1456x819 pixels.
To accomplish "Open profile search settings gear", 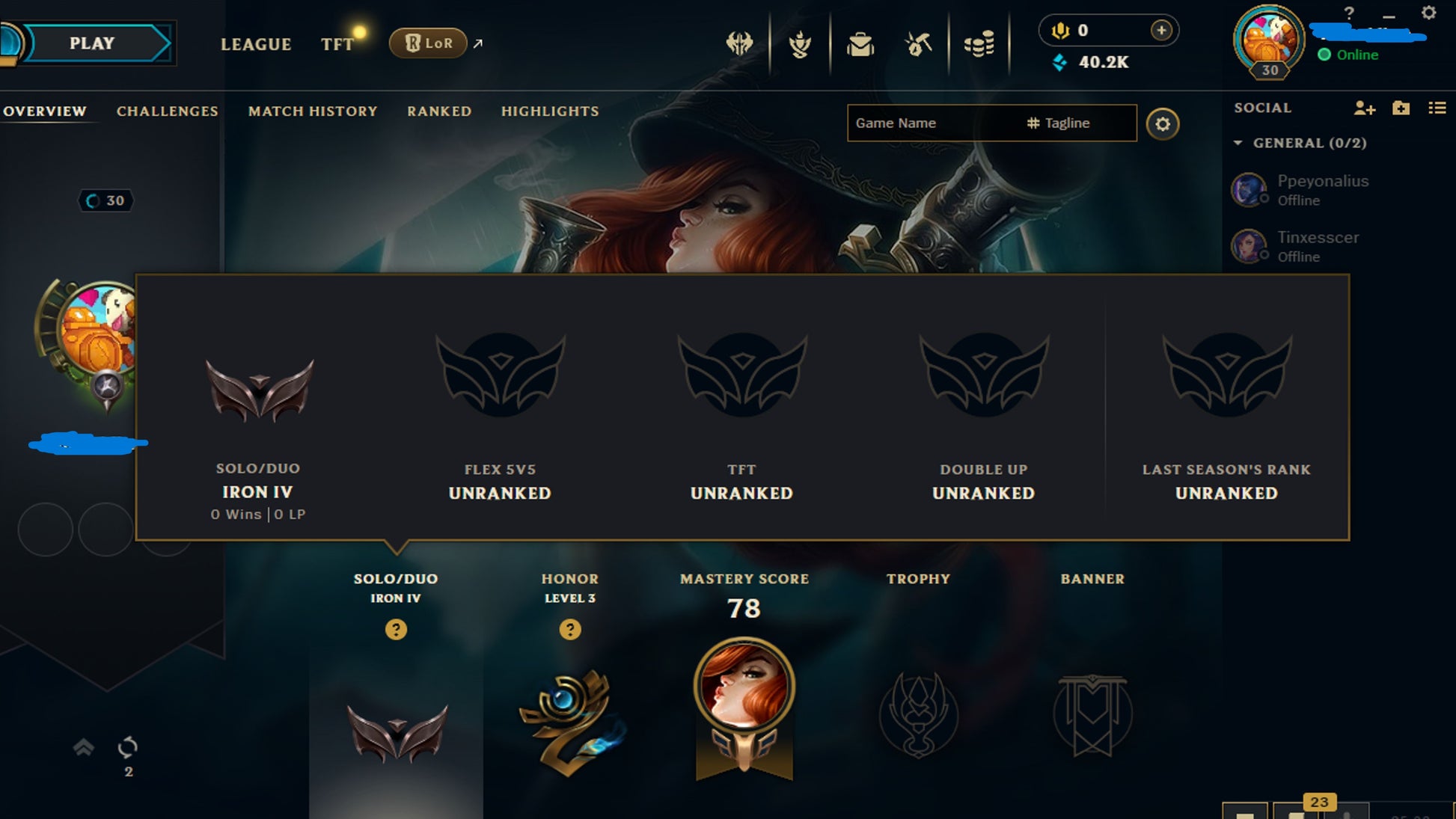I will point(1162,123).
